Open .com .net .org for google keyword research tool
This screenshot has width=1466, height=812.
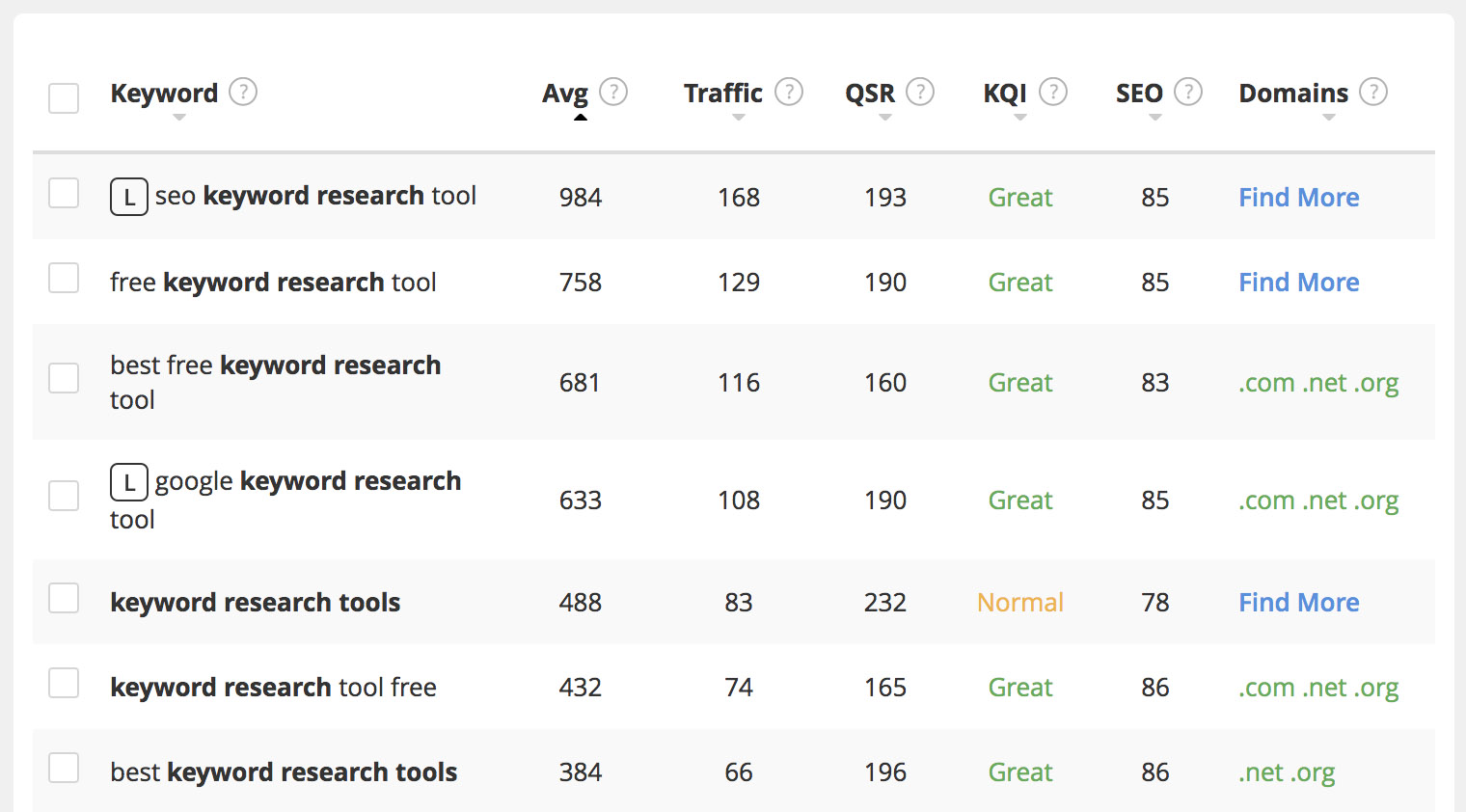pos(1318,501)
